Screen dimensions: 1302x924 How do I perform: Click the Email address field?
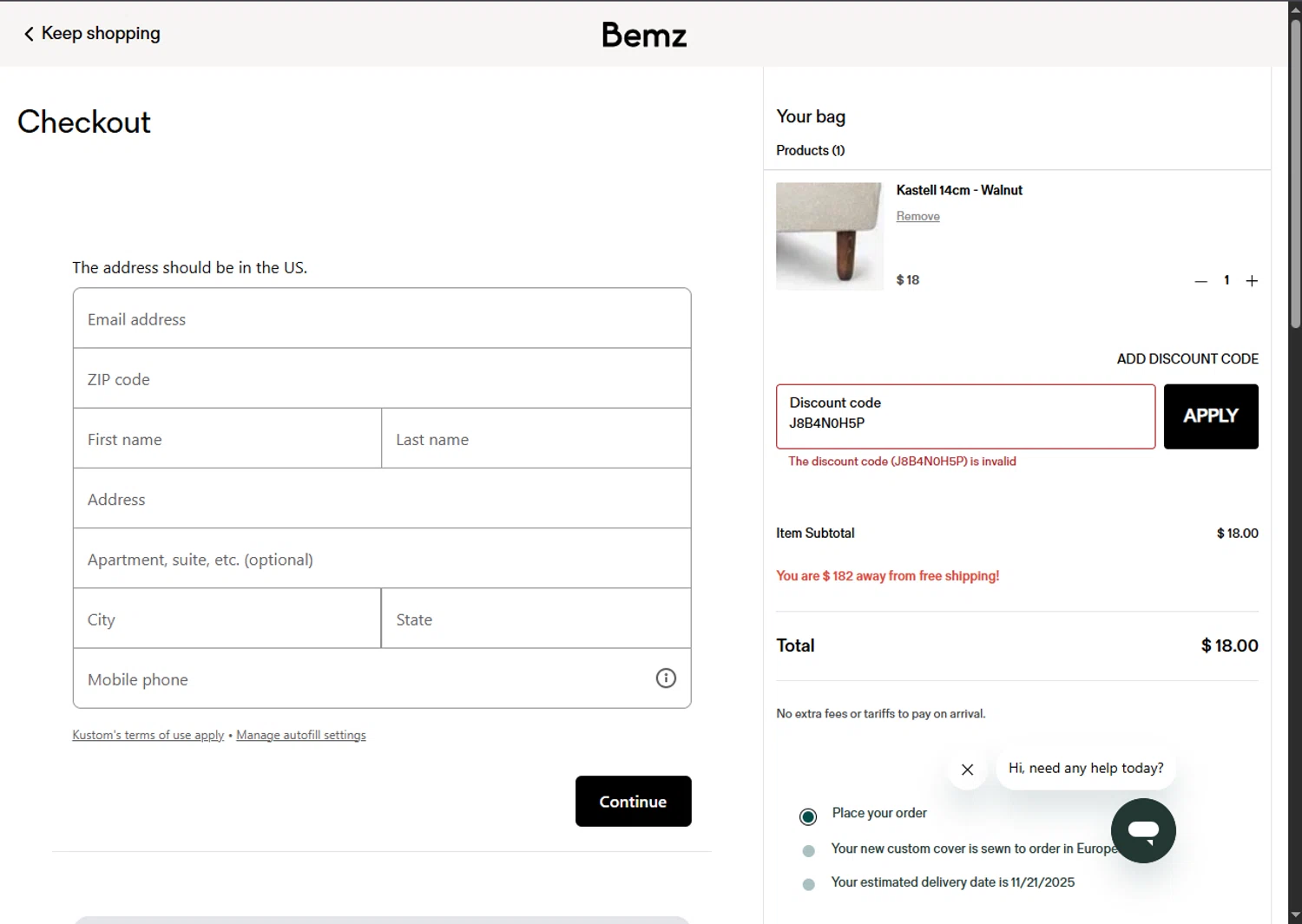(x=382, y=318)
